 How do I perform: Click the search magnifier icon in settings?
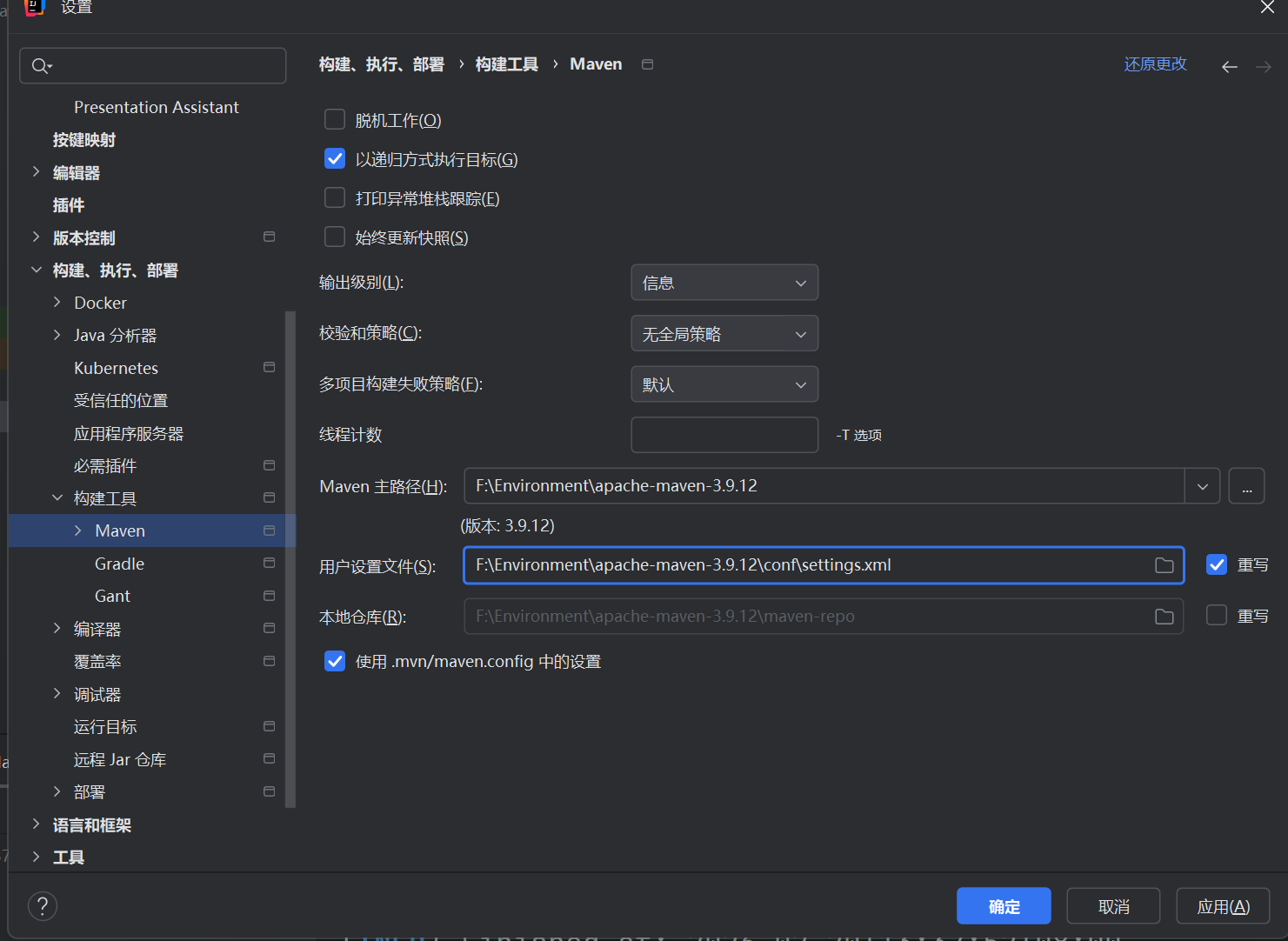point(41,66)
